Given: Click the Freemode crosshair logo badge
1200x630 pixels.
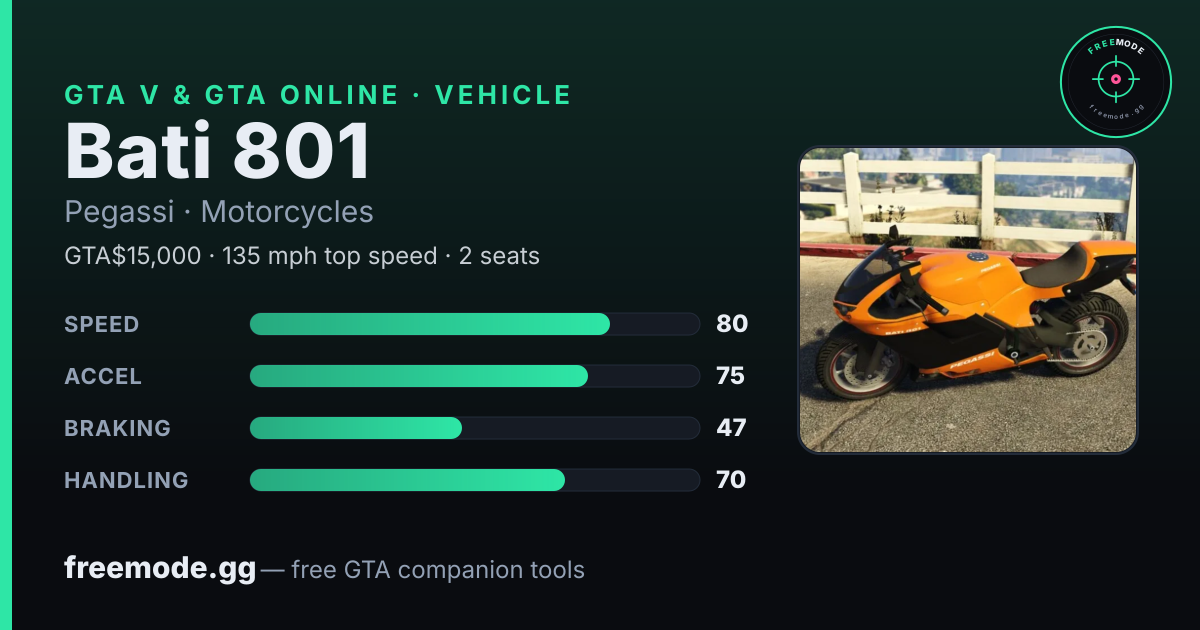Looking at the screenshot, I should tap(1115, 81).
